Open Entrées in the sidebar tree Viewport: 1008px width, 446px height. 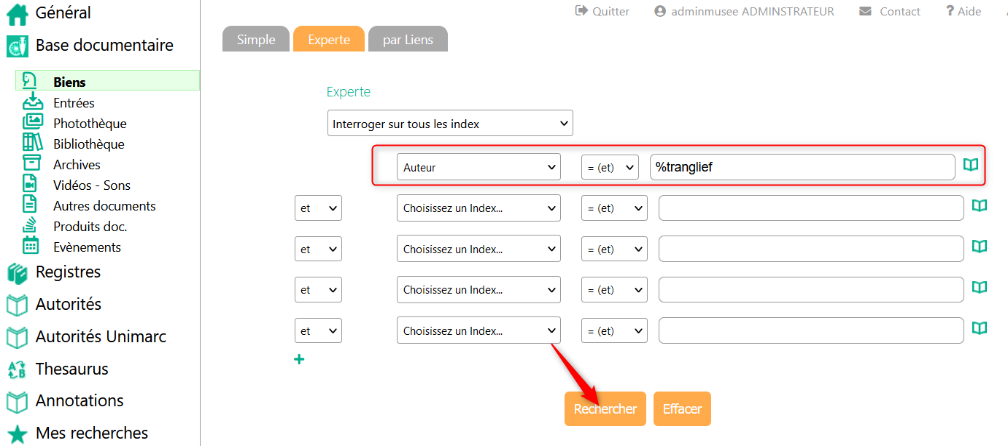(x=74, y=103)
